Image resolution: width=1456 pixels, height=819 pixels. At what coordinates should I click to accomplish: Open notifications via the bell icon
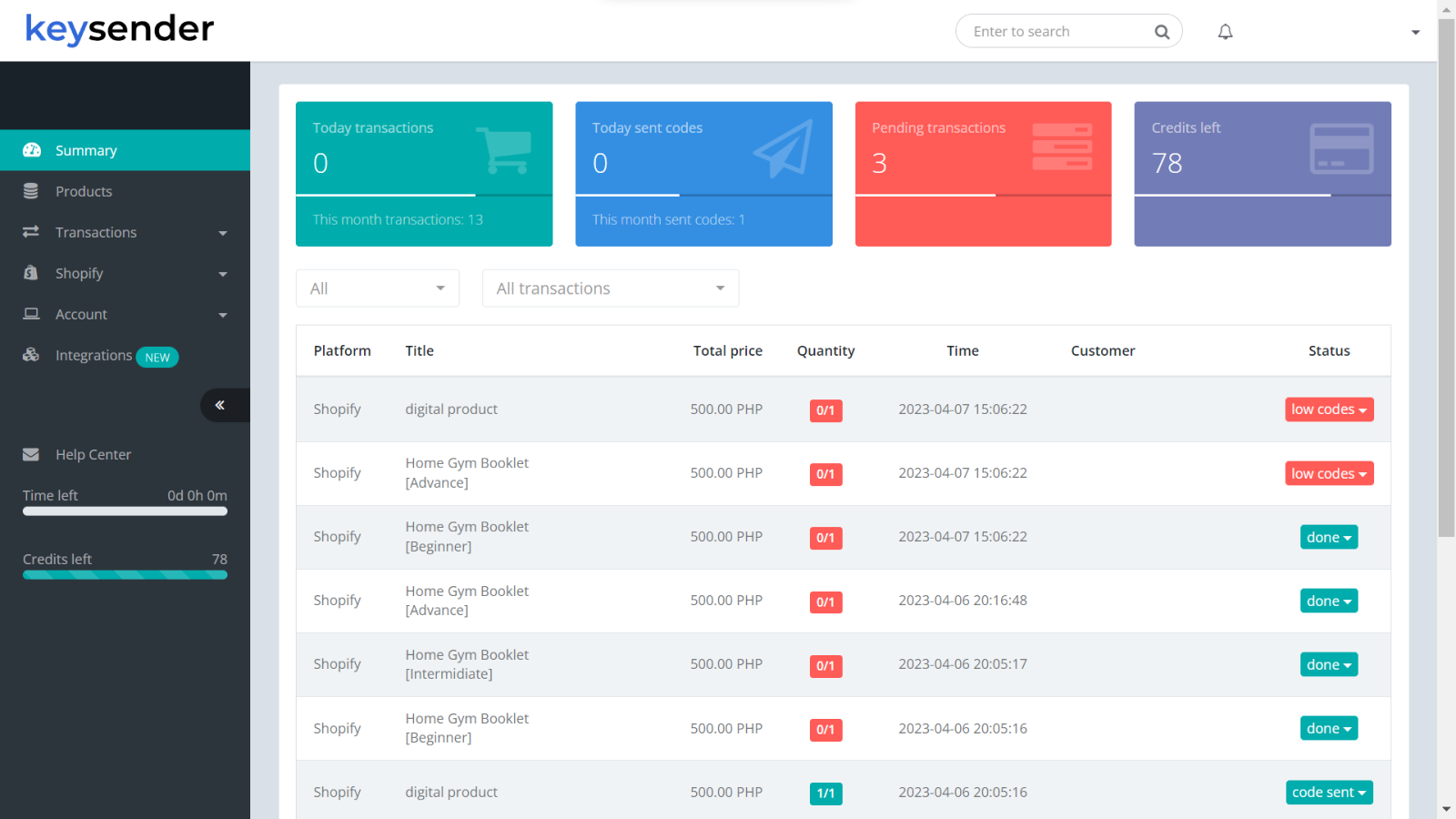coord(1224,31)
